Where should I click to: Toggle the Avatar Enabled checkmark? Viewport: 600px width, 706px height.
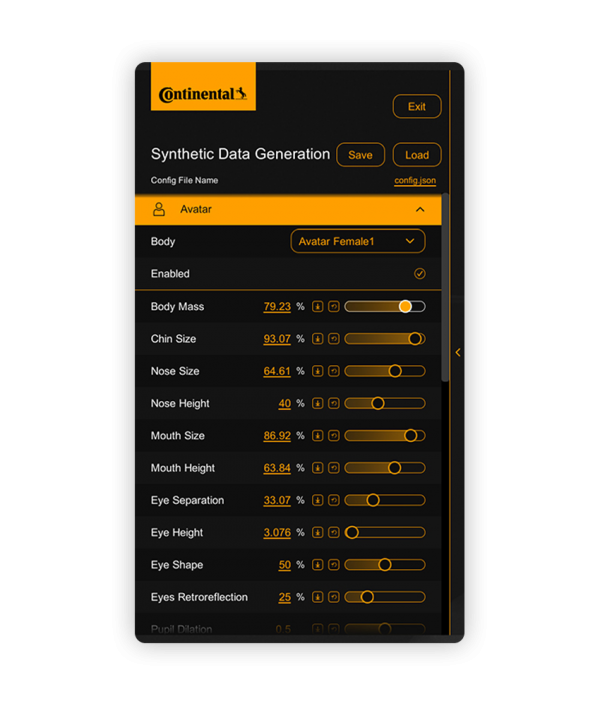click(420, 274)
